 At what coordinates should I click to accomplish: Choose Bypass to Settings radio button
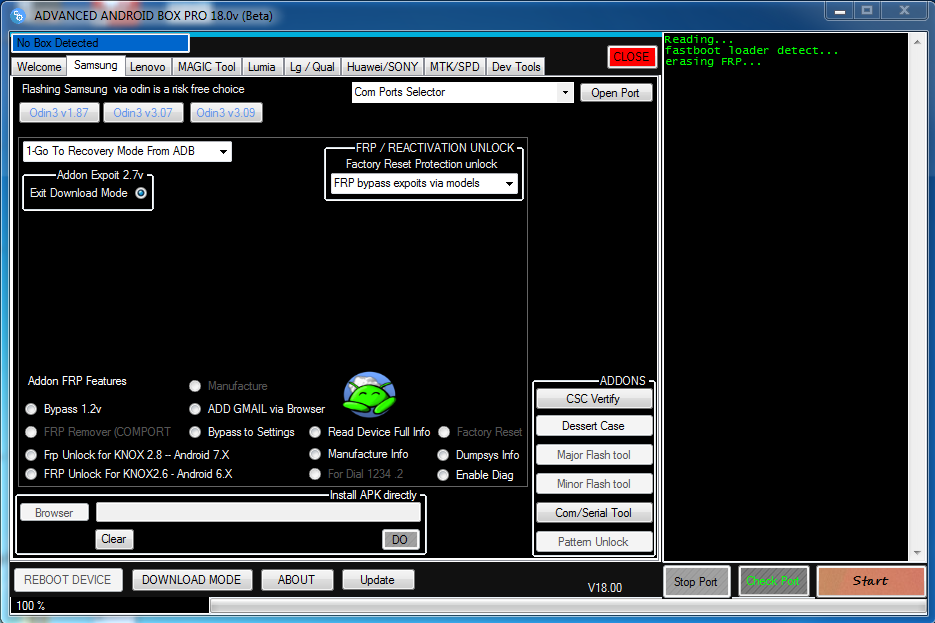click(195, 432)
